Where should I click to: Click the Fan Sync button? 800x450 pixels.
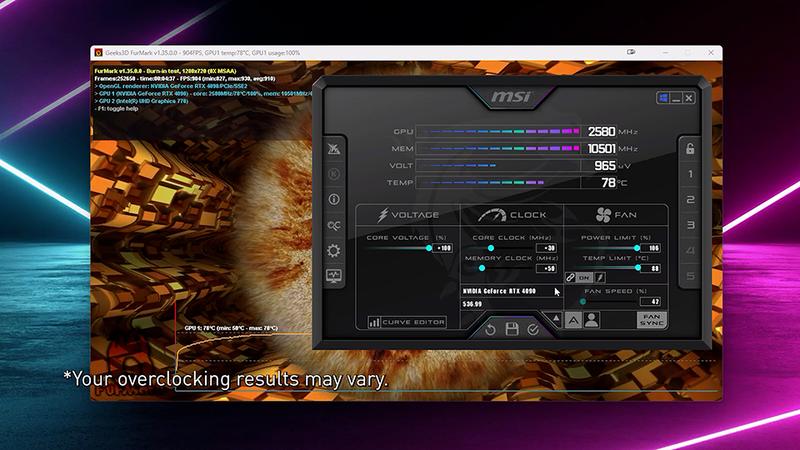click(x=650, y=320)
